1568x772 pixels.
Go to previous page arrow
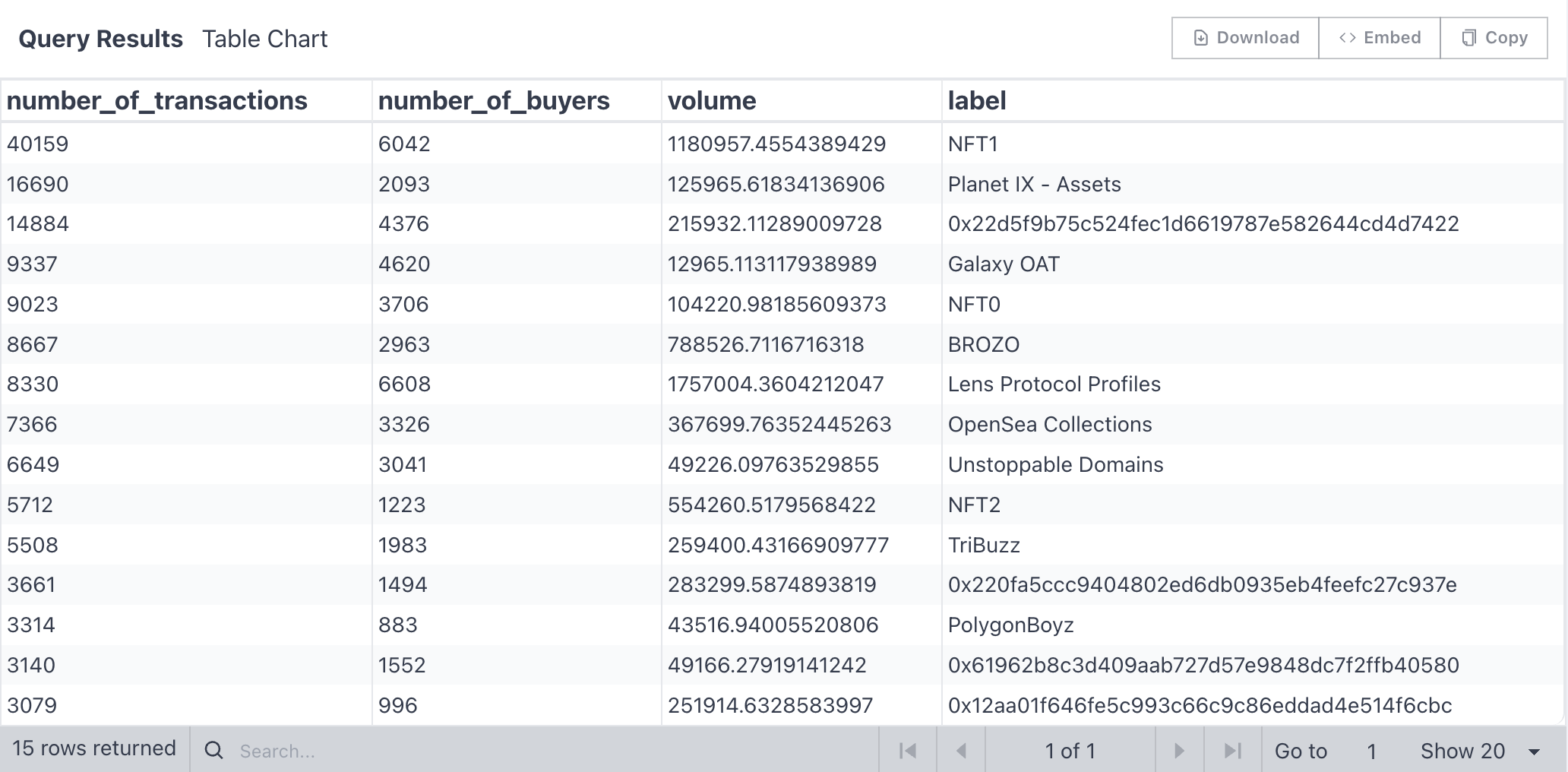click(961, 751)
